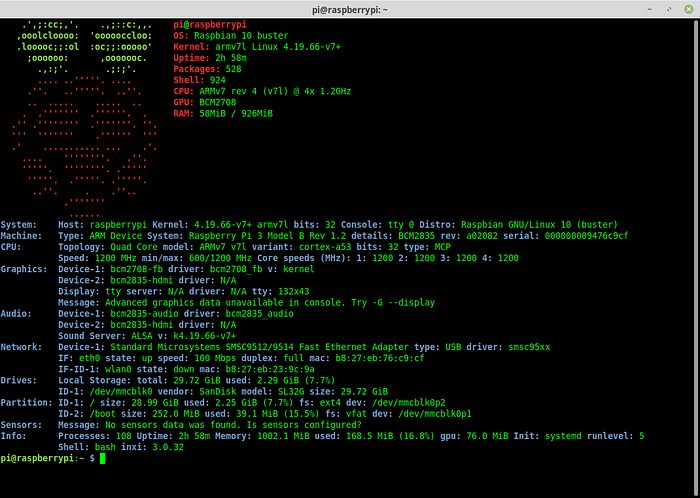Screen dimensions: 700x498
Task: Click the 'Packages: 528' line
Action: (x=207, y=69)
